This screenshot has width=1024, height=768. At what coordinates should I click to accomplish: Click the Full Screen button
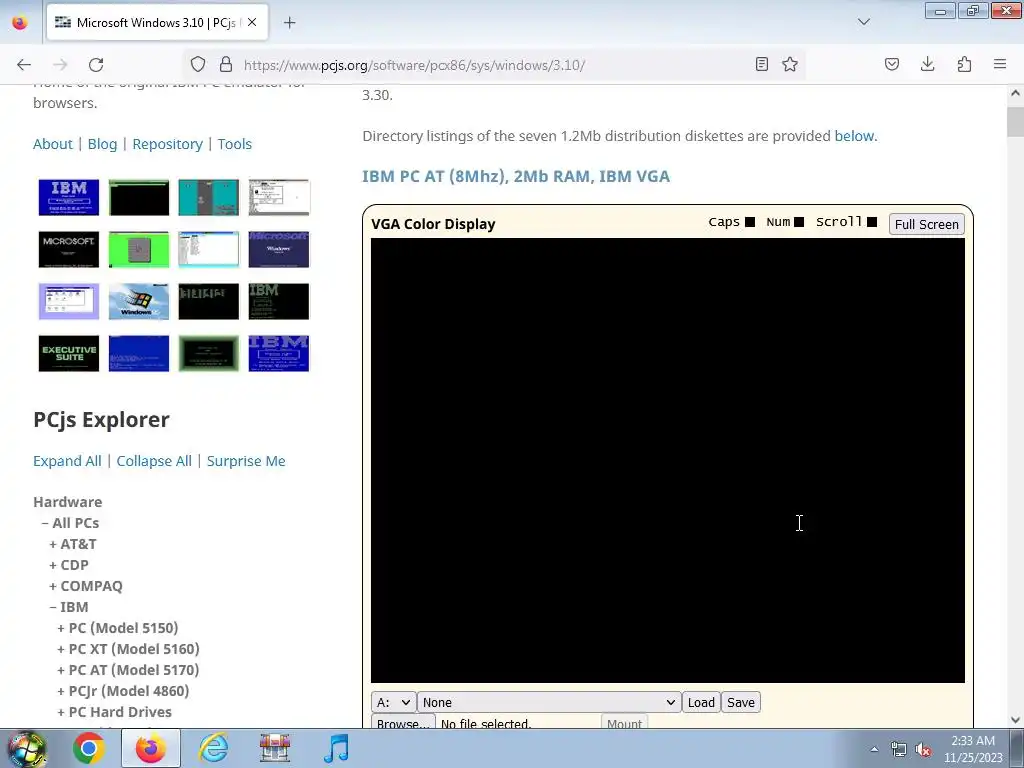point(927,224)
